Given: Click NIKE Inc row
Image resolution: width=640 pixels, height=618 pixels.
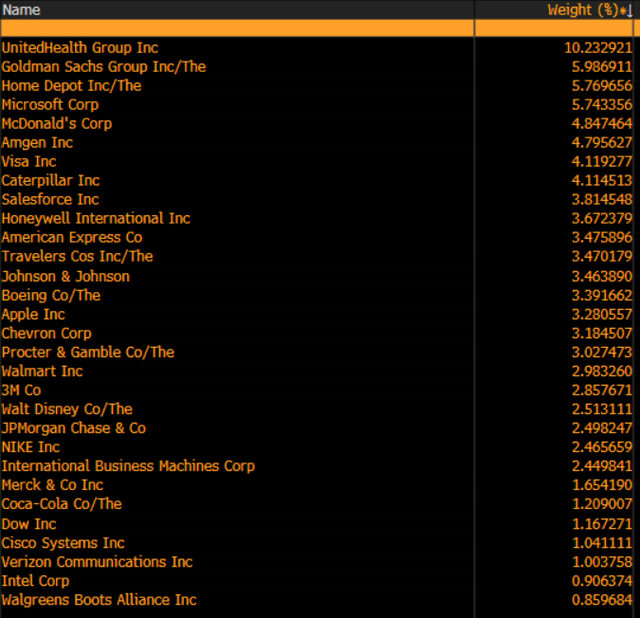Looking at the screenshot, I should point(316,447).
